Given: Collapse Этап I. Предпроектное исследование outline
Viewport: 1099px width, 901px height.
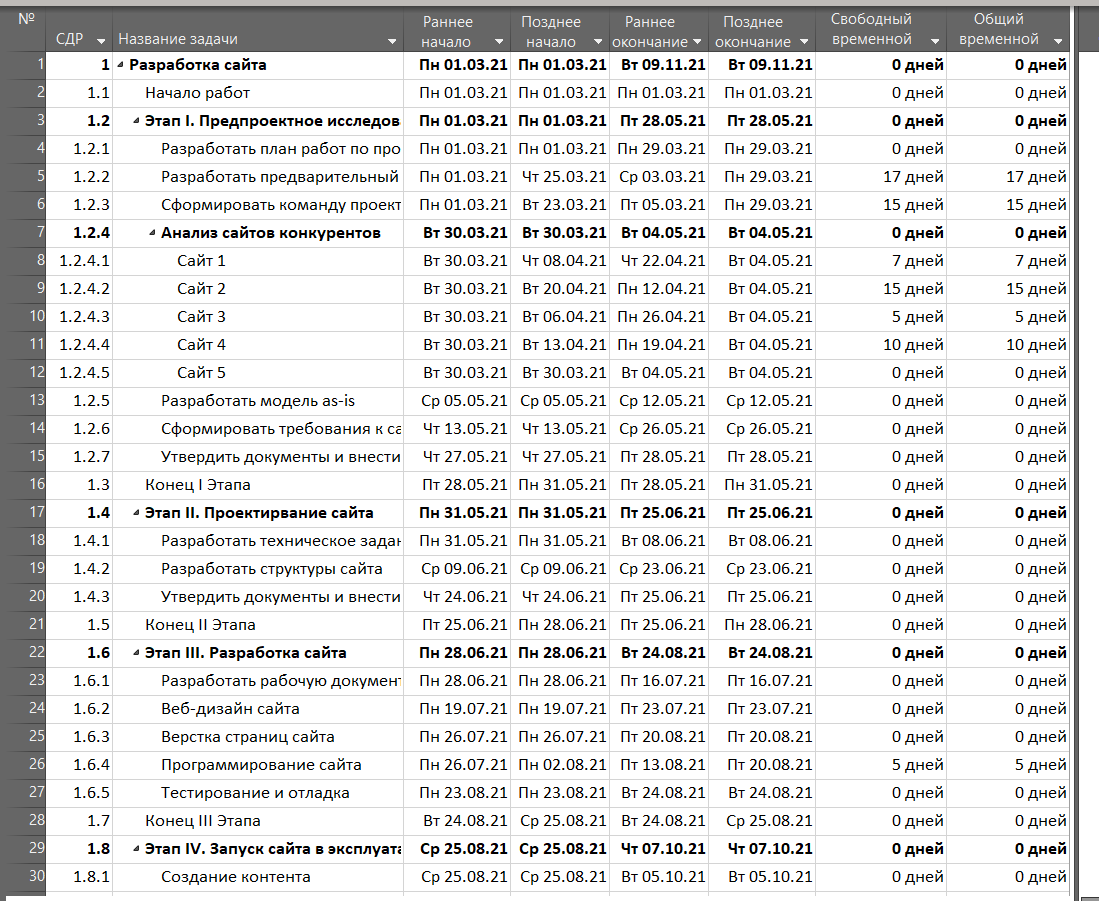Looking at the screenshot, I should click(136, 121).
